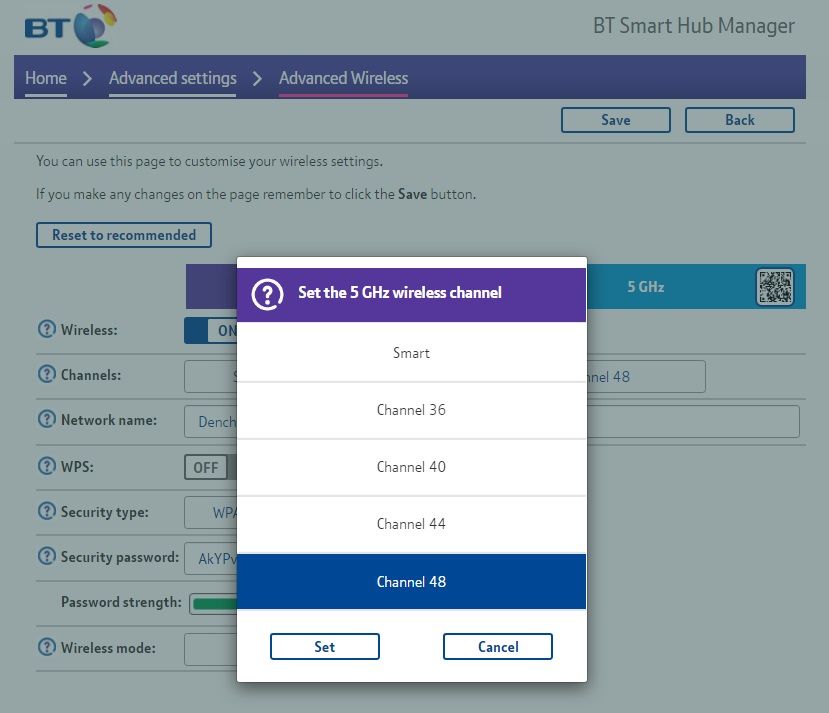
Task: Select Channel 40 in the list
Action: (x=411, y=467)
